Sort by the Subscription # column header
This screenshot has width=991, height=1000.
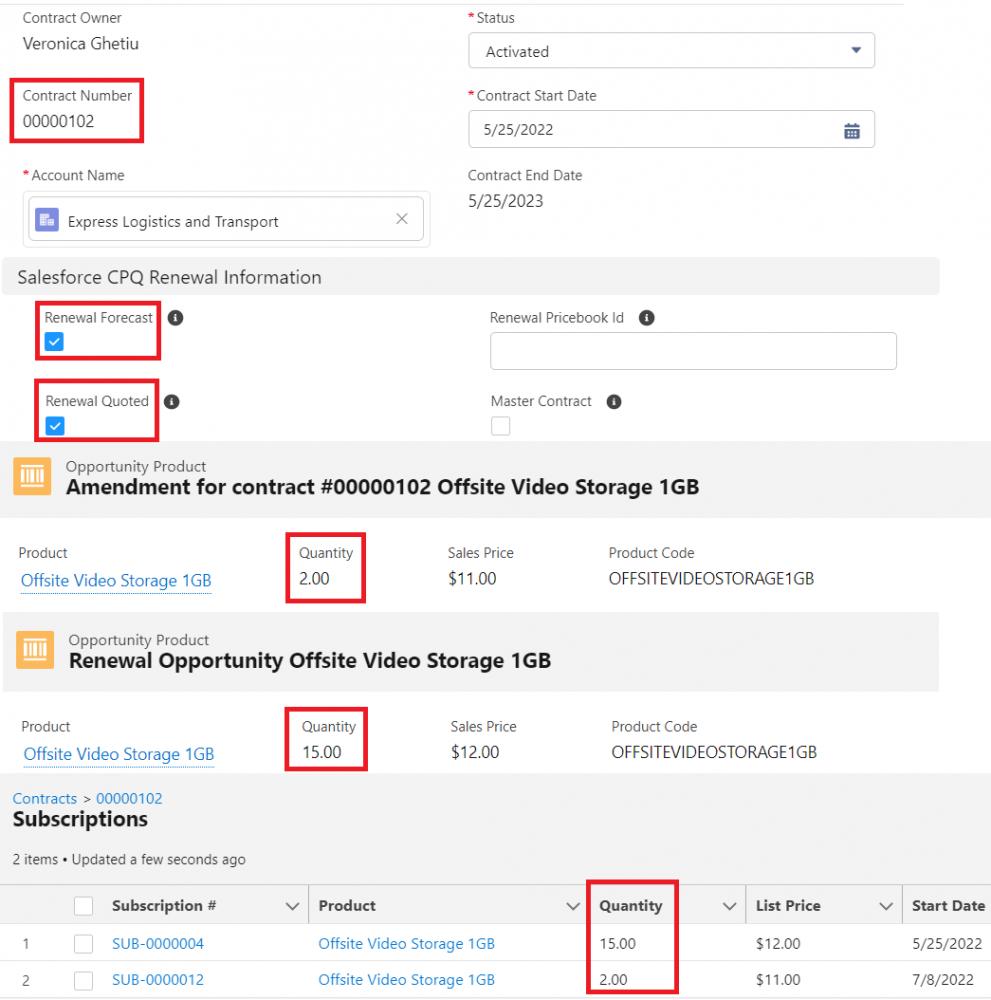[x=164, y=906]
